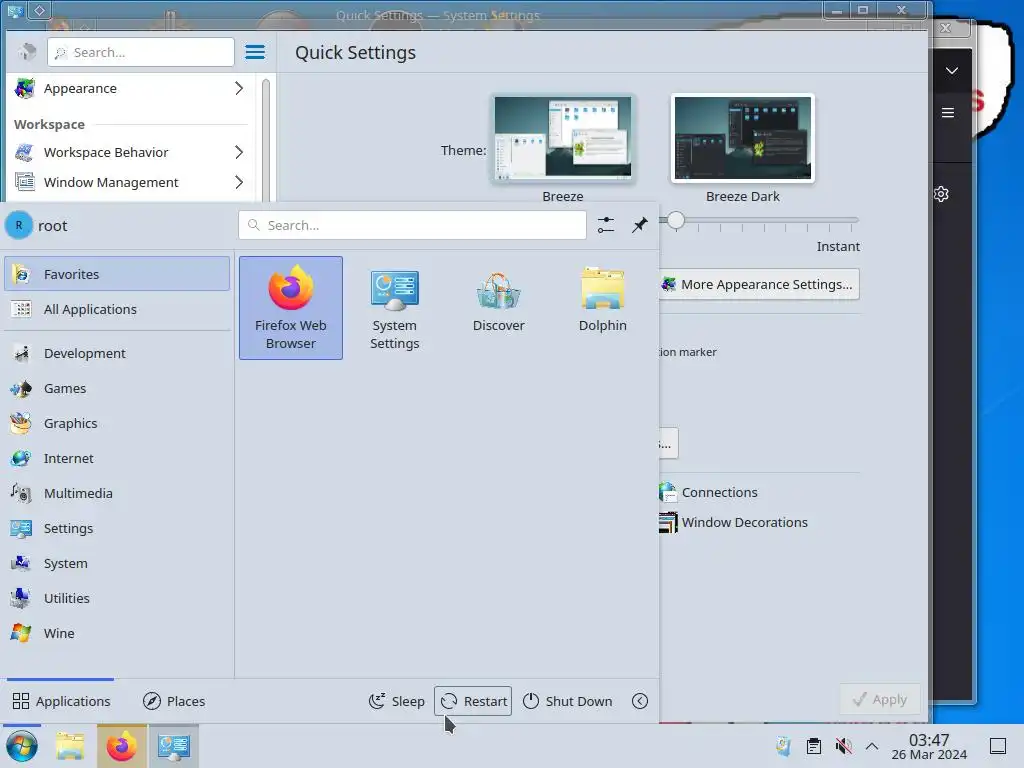
Task: Expand the dropdown chevron in background window
Action: [952, 71]
